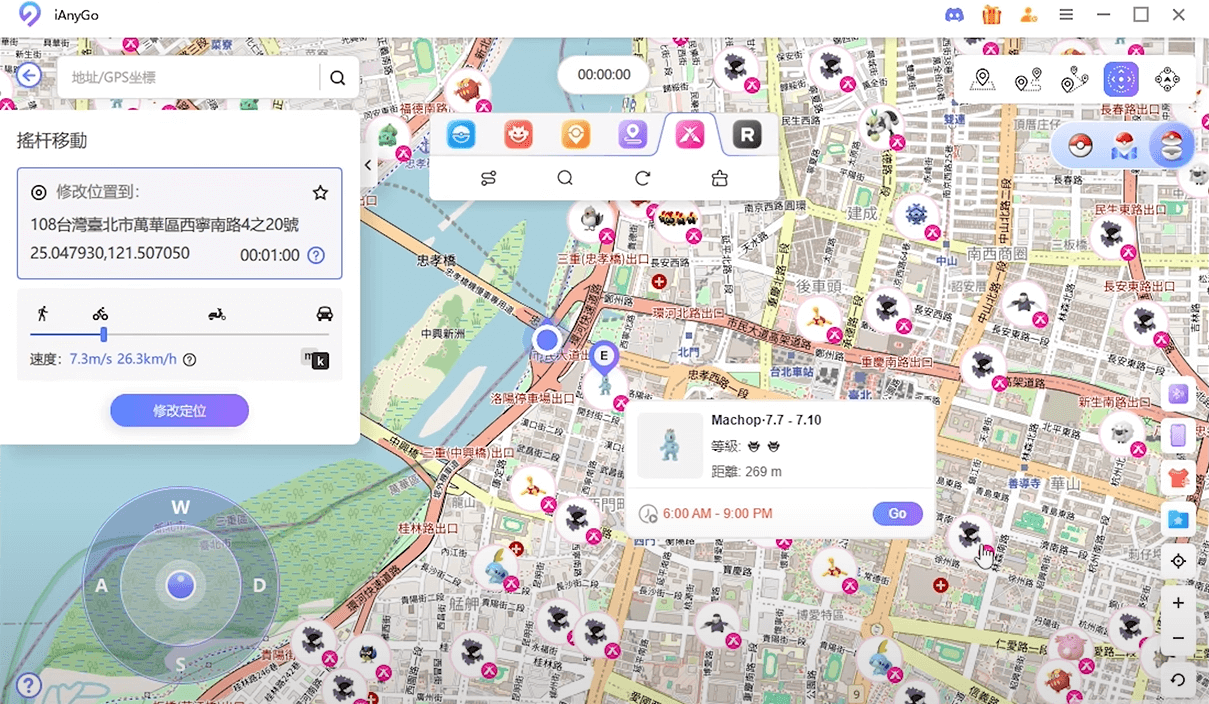
Task: Select car speed icon
Action: (324, 313)
